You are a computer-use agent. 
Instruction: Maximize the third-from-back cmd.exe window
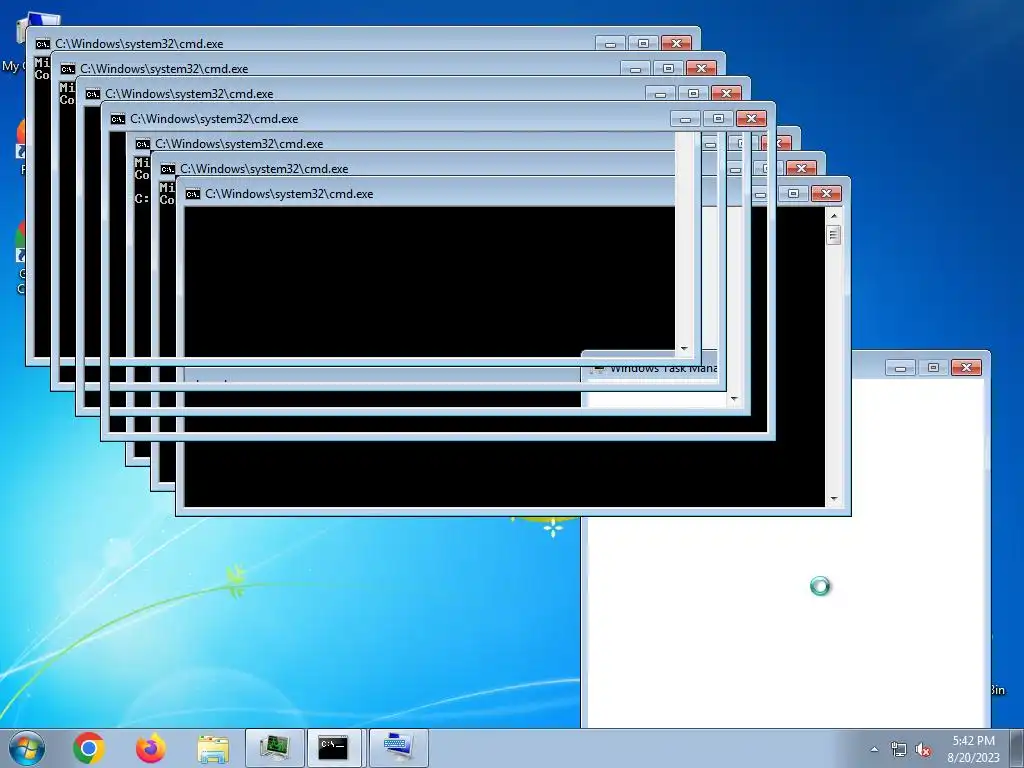point(693,93)
